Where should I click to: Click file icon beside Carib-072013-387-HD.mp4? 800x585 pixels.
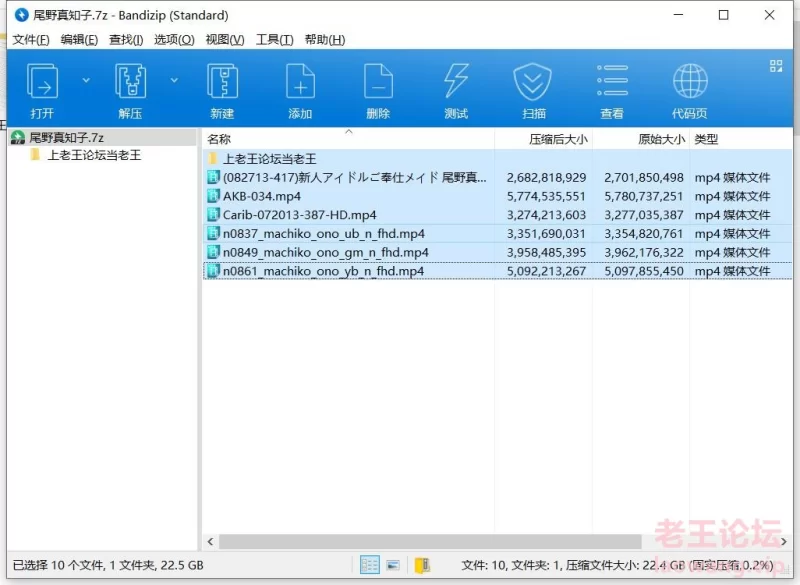(x=213, y=215)
